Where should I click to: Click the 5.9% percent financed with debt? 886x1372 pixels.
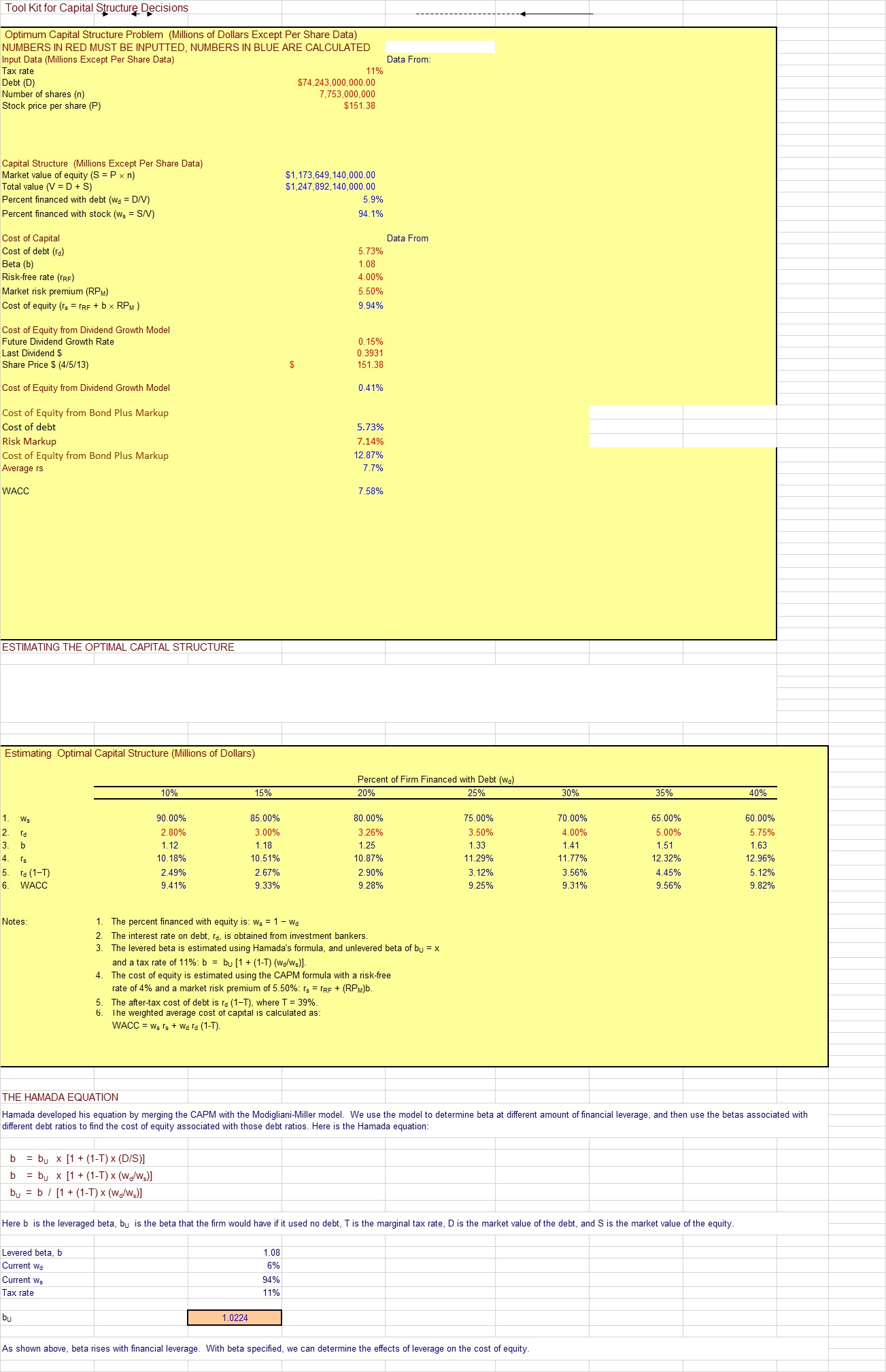click(373, 200)
